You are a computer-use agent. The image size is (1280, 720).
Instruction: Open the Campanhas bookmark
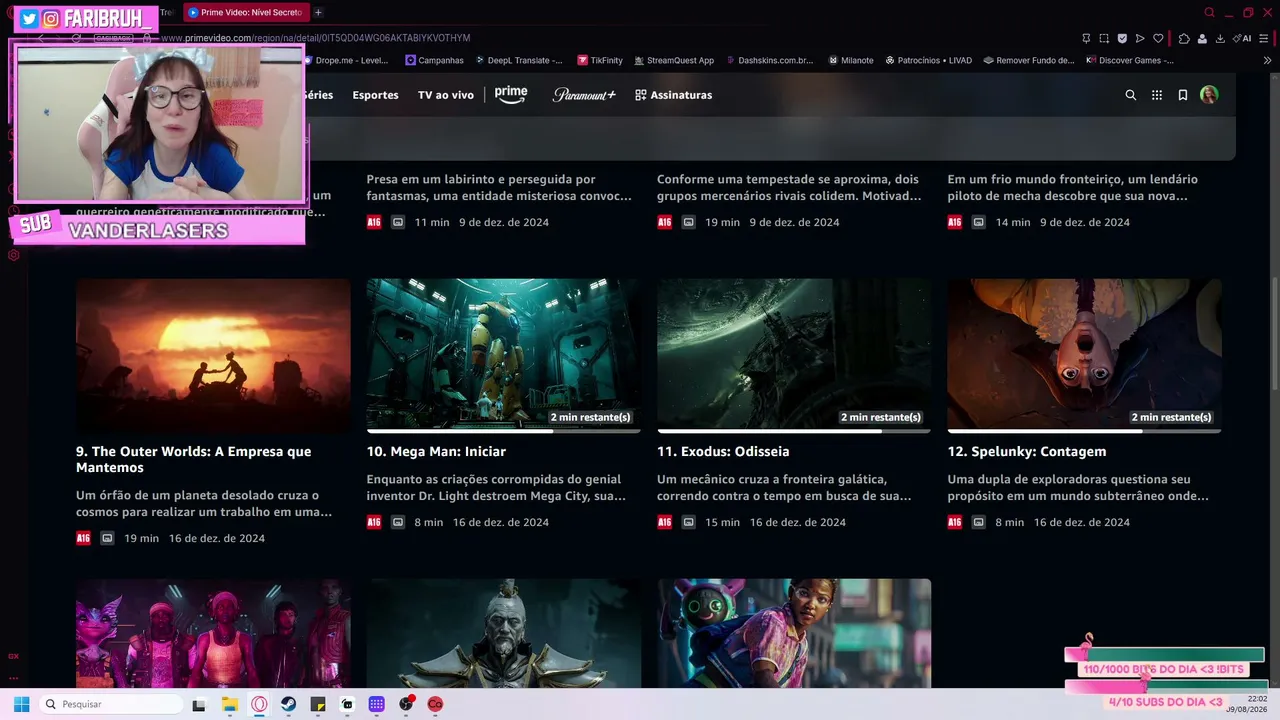[434, 60]
